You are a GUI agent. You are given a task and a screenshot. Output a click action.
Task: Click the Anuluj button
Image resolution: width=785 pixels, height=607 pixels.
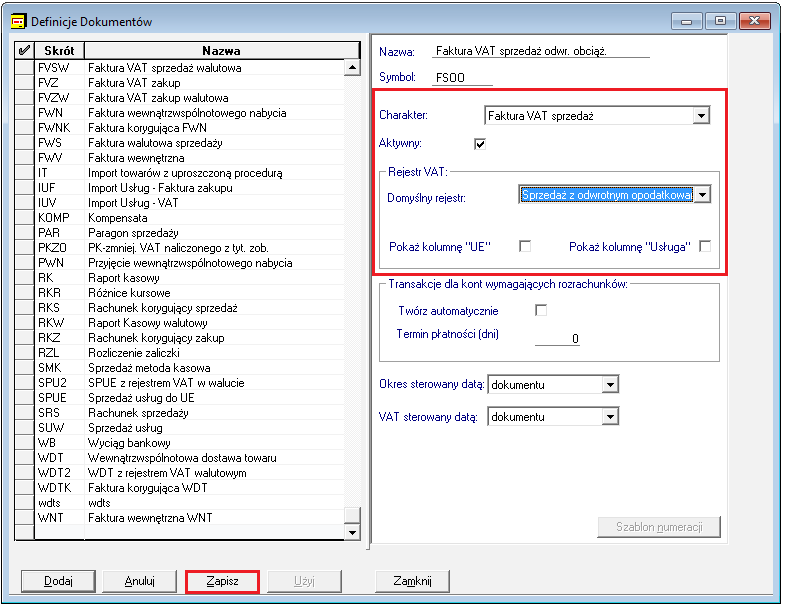coord(140,581)
